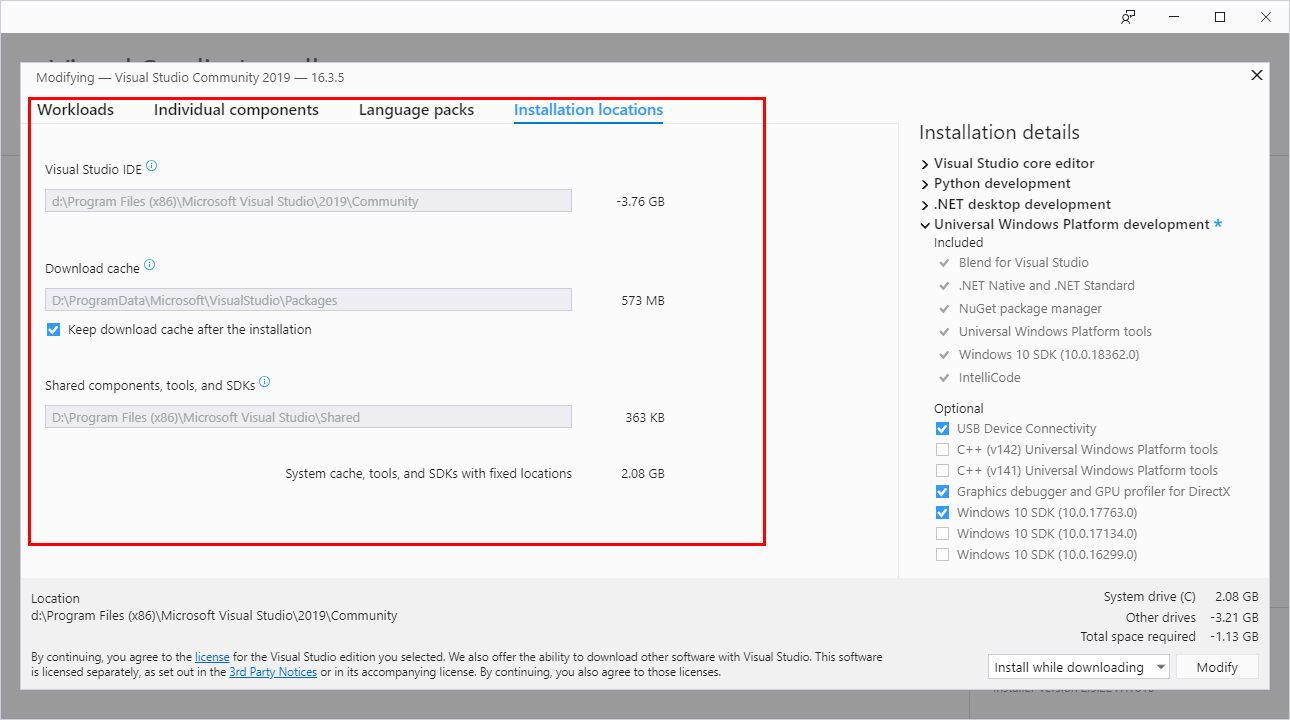Switch to the Workloads tab
This screenshot has height=720, width=1290.
coord(75,110)
